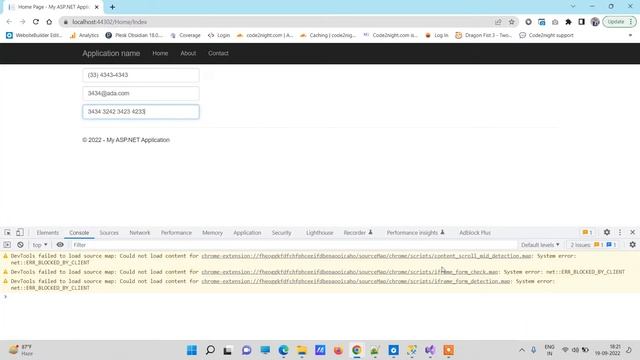640x360 pixels.
Task: Click the Application name brand link
Action: 111,53
